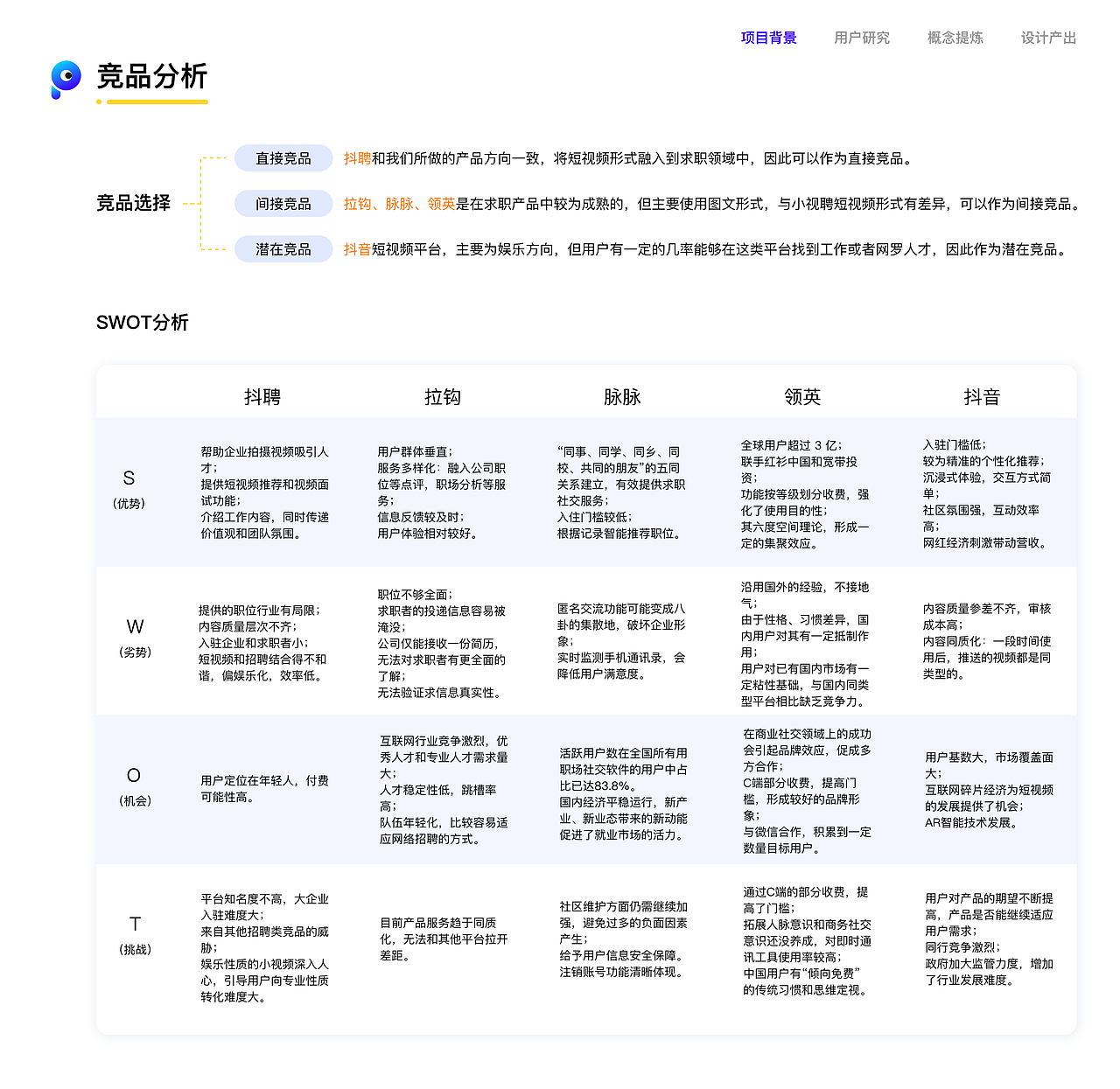Click 抖音 weakness cell starting 内容质量参差不齐
This screenshot has width=1120, height=1089.
tap(987, 641)
